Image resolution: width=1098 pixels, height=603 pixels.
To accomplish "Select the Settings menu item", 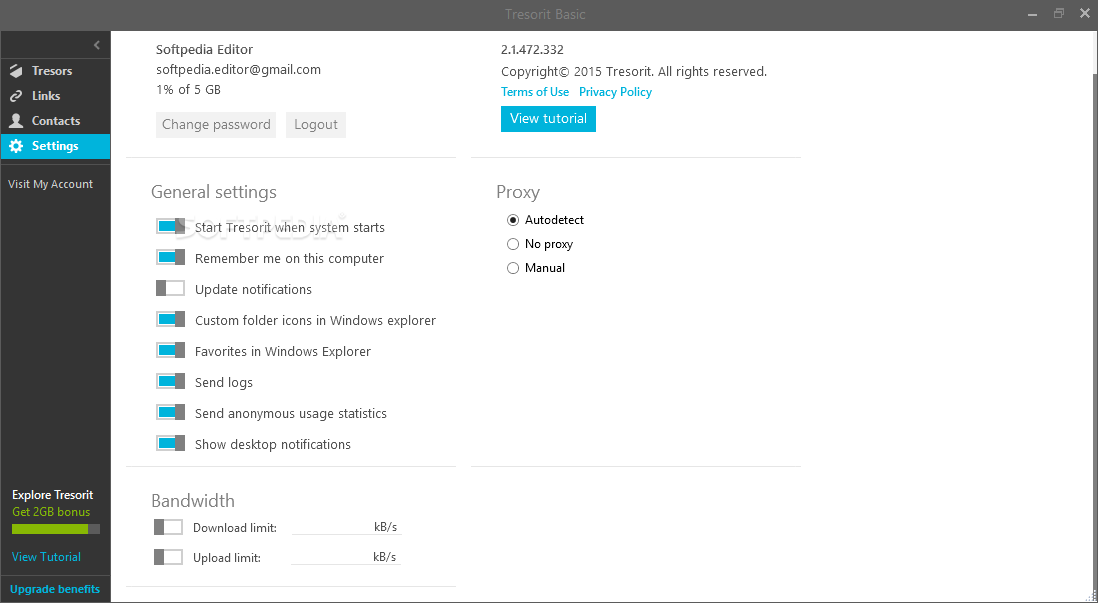I will 55,146.
